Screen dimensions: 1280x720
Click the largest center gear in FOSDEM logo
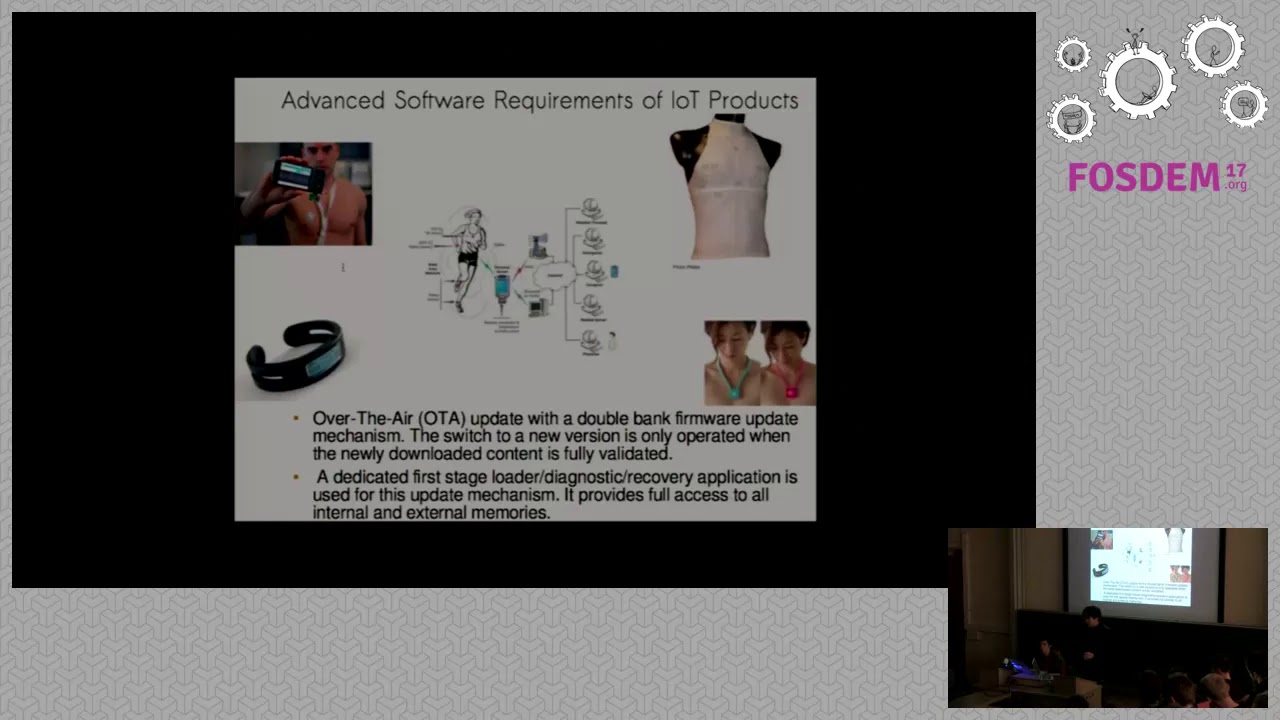click(x=1139, y=82)
